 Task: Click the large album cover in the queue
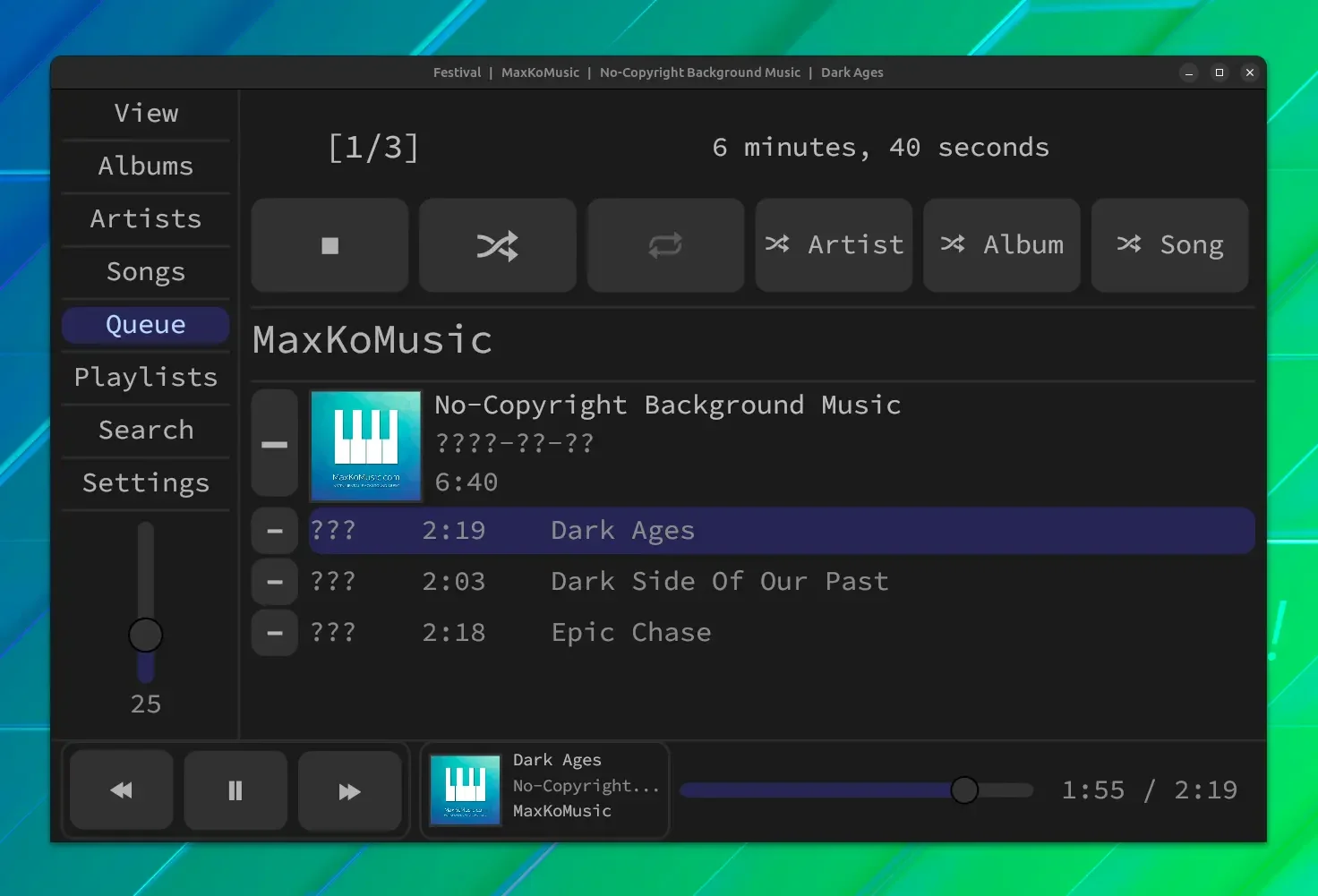click(365, 445)
